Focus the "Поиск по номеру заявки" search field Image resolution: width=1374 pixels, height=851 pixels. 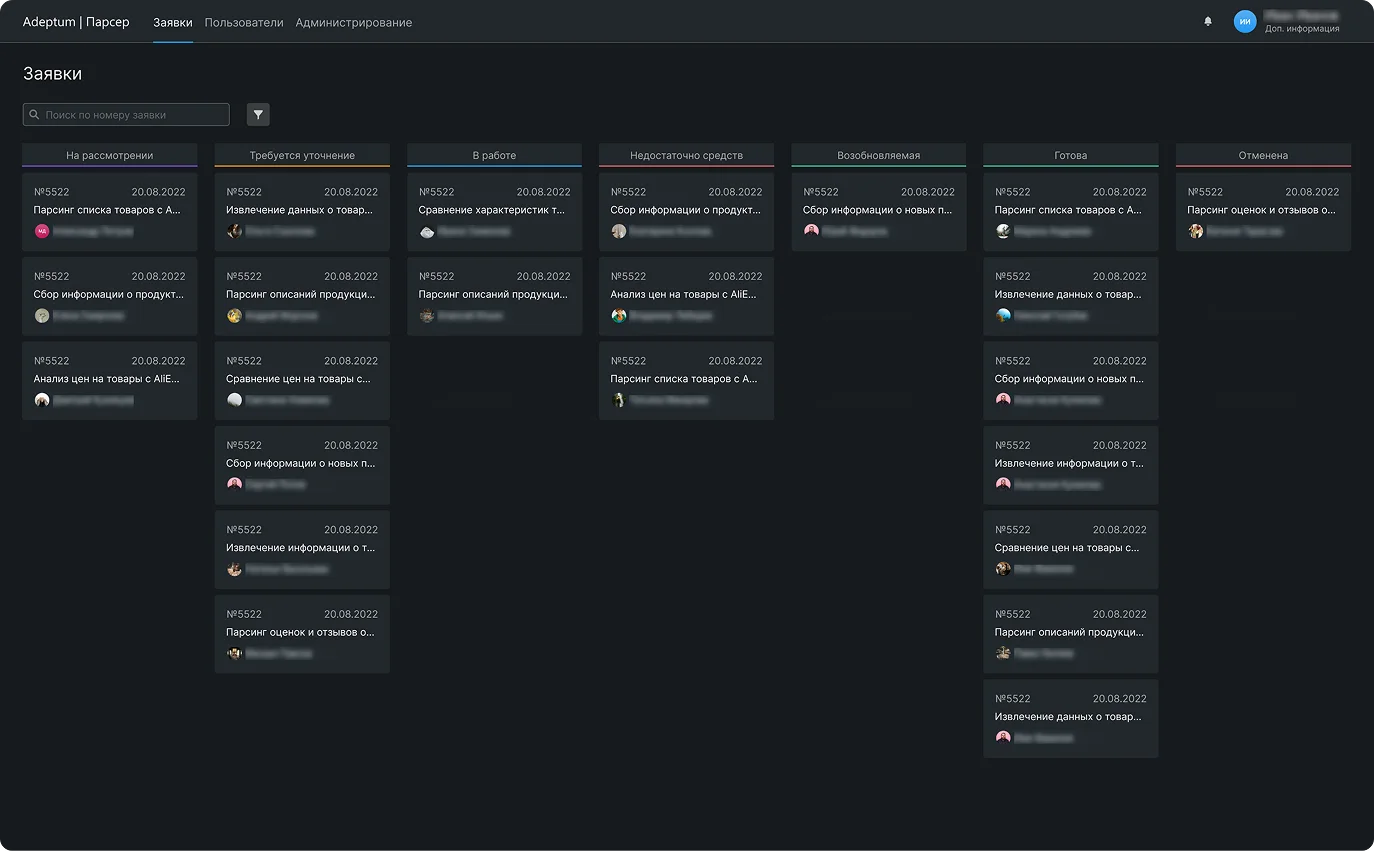[x=126, y=115]
